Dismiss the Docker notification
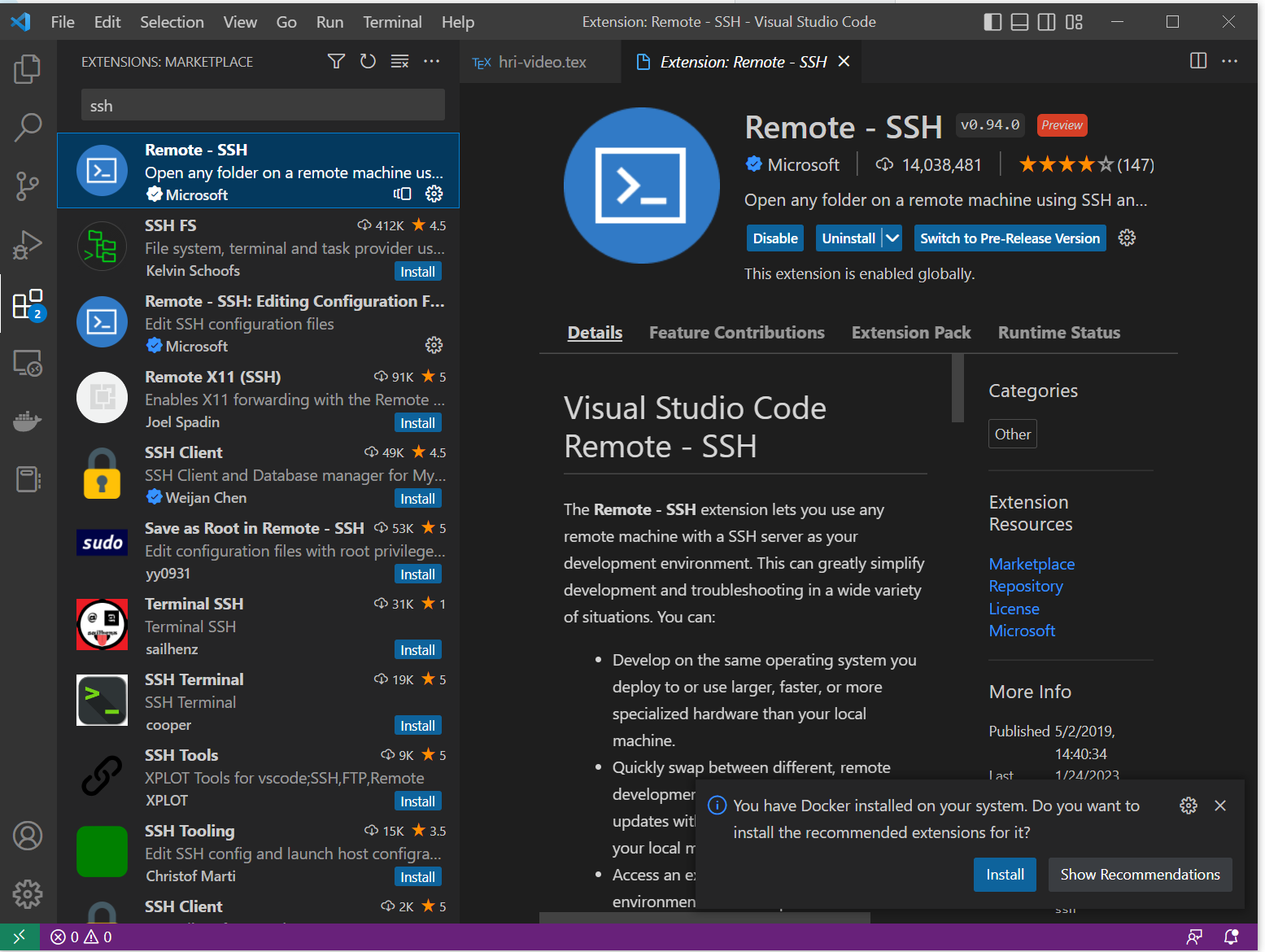 [x=1220, y=806]
